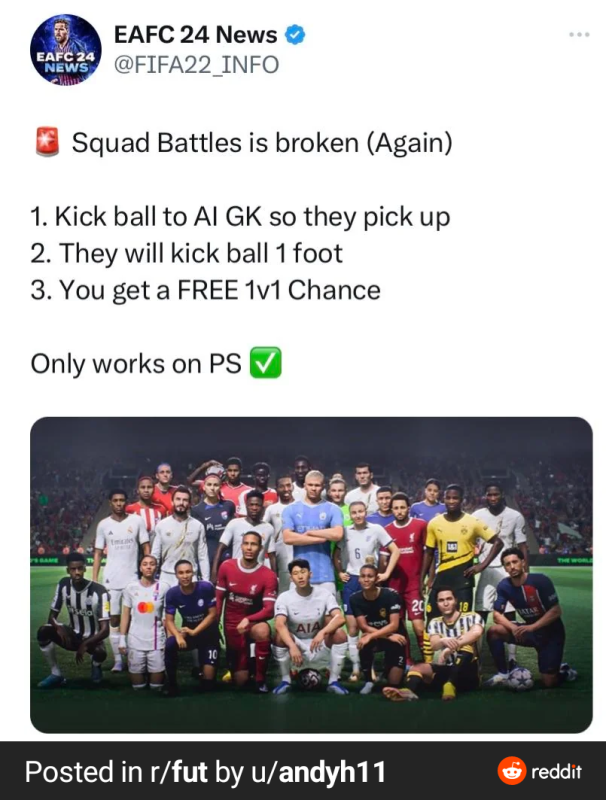Open the EAFC 24 News account name
Screen dimensions: 606x800
(195, 35)
